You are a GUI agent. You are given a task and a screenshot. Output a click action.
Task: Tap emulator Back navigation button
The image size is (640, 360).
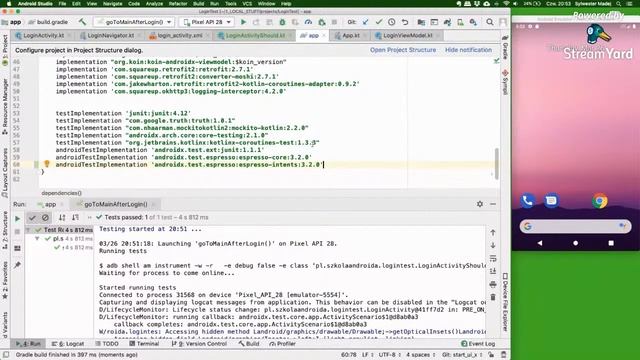[540, 243]
